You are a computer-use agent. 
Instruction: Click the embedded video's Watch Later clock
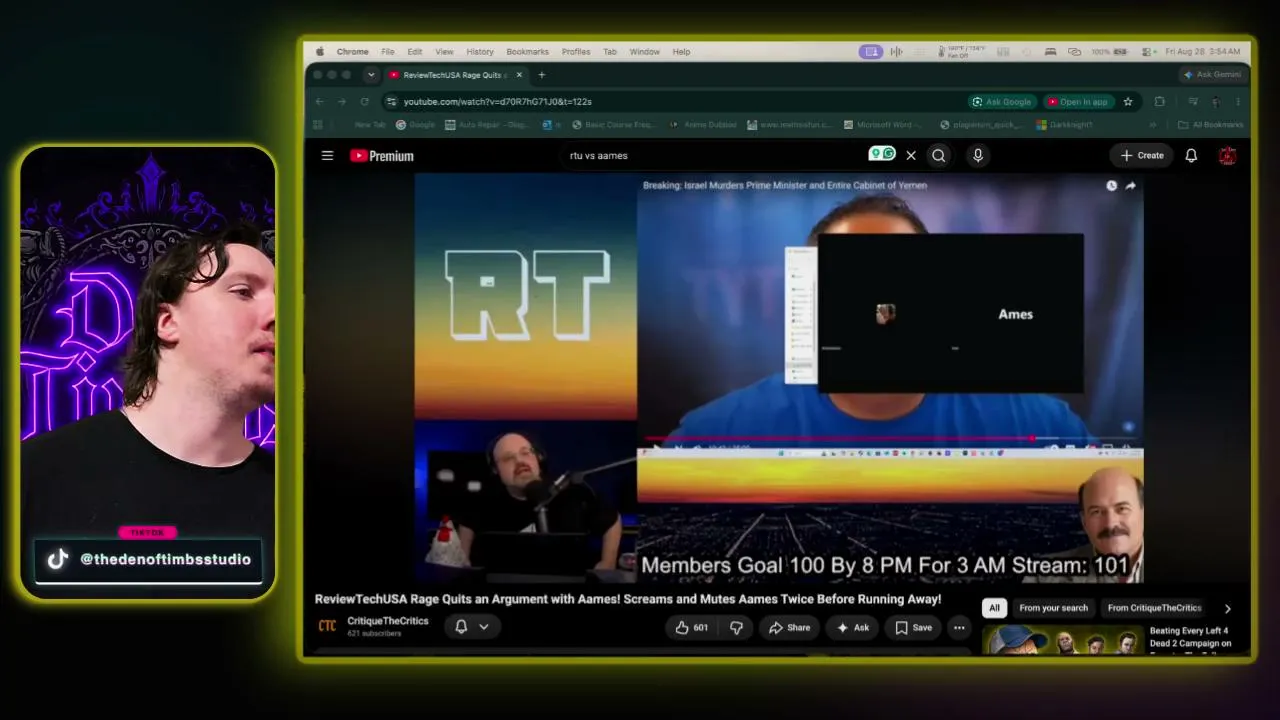(1111, 186)
